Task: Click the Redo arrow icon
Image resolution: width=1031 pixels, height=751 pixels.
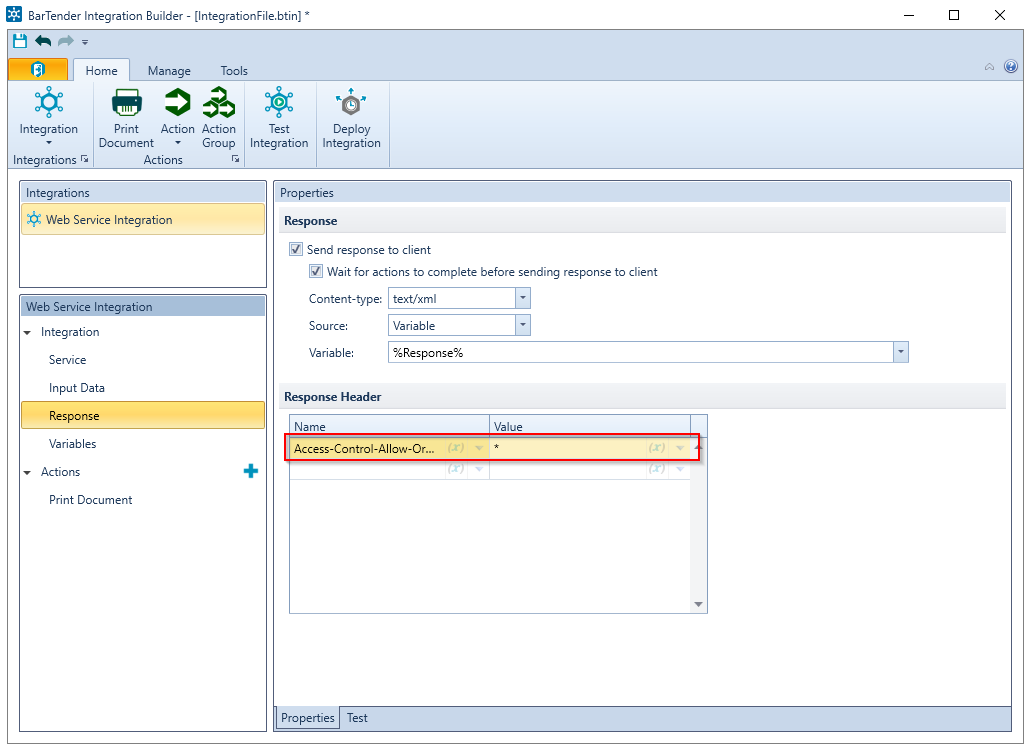Action: click(x=66, y=41)
